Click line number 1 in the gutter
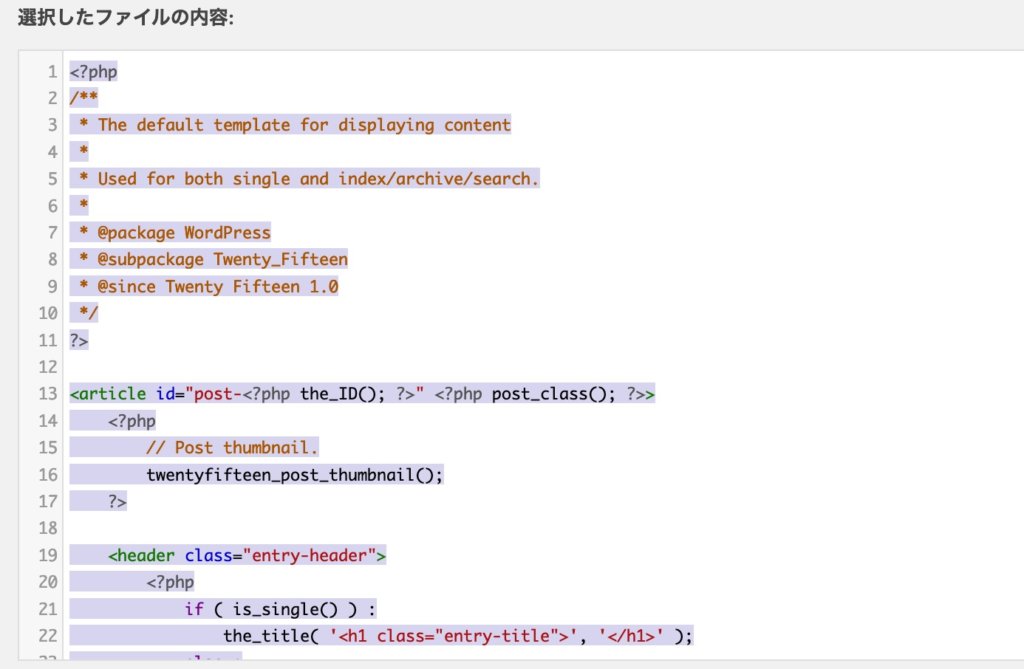This screenshot has height=669, width=1024. (x=53, y=72)
